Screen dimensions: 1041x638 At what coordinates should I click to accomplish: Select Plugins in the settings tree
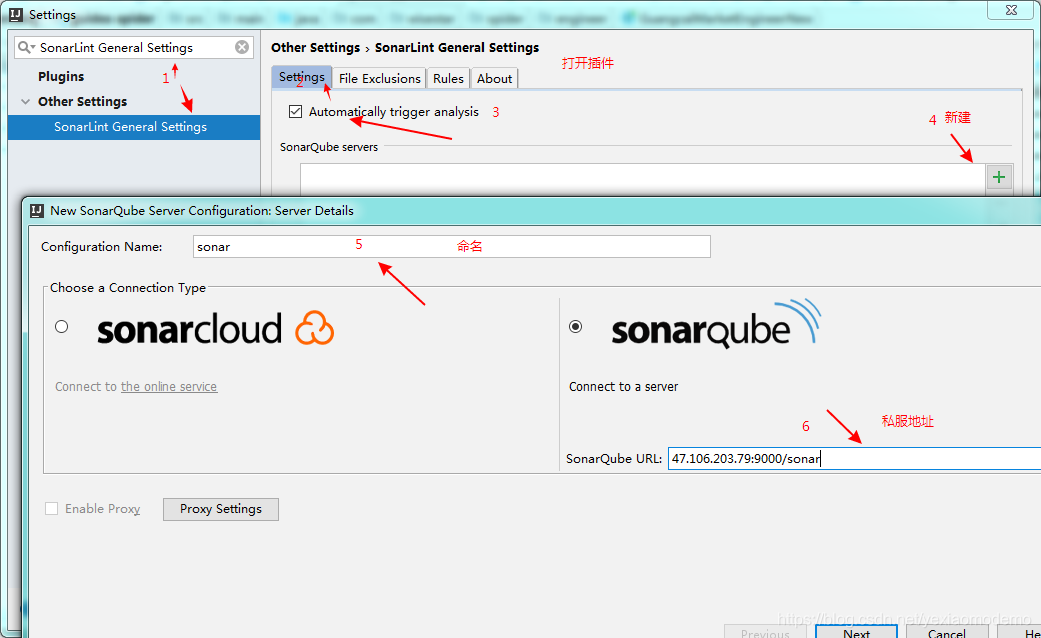[61, 76]
